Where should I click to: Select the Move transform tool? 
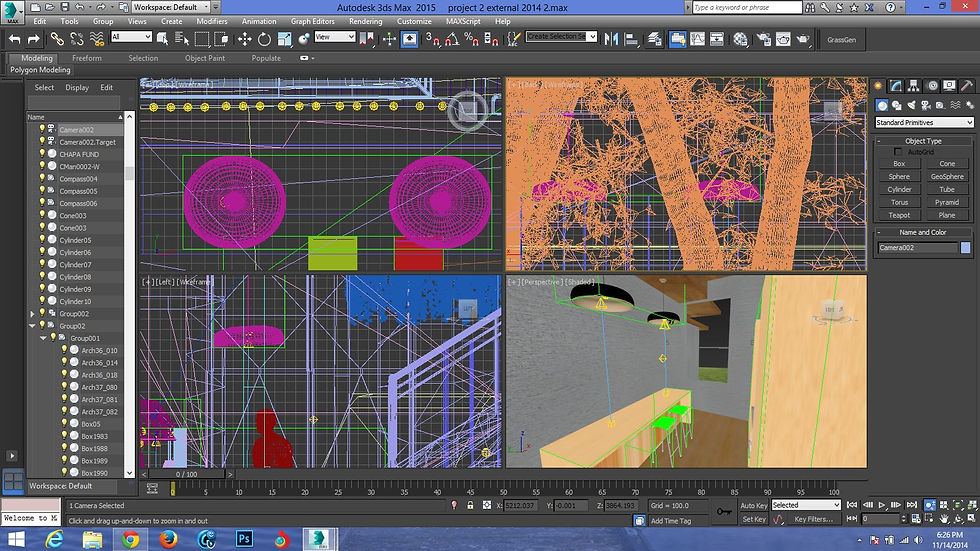pyautogui.click(x=245, y=39)
